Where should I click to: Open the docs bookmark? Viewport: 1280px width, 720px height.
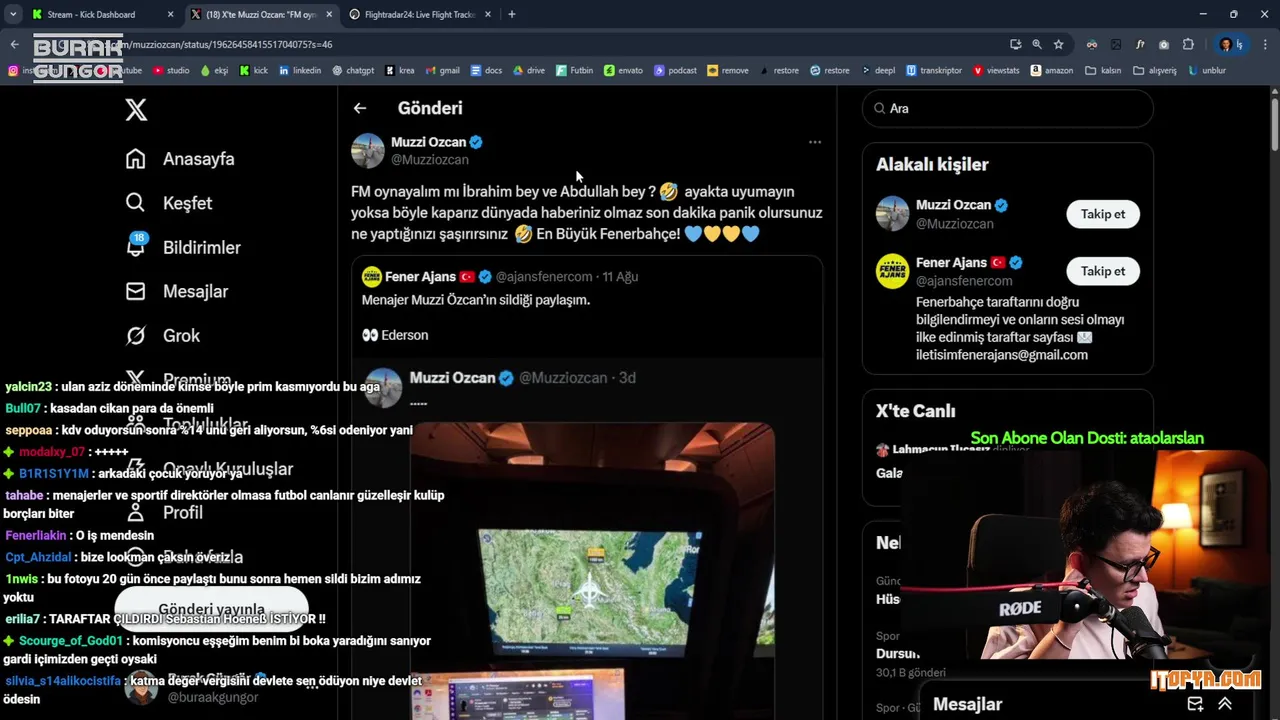[x=487, y=70]
